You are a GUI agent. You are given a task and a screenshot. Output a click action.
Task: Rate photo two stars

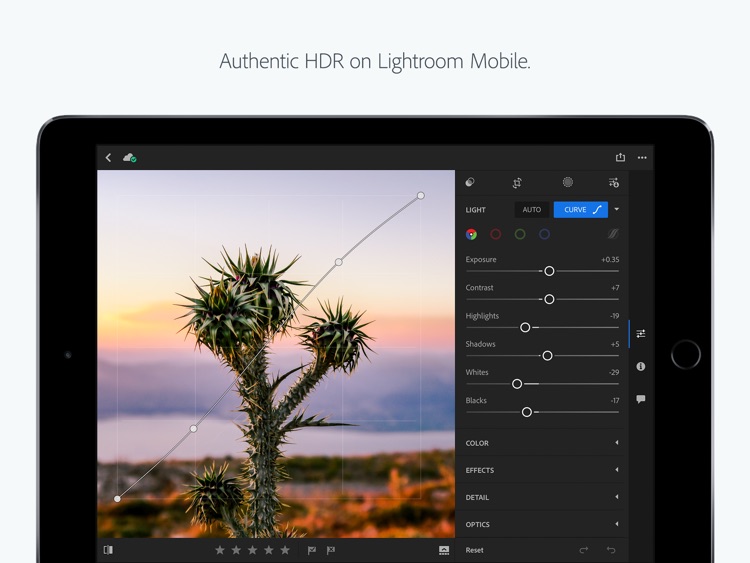tap(236, 550)
